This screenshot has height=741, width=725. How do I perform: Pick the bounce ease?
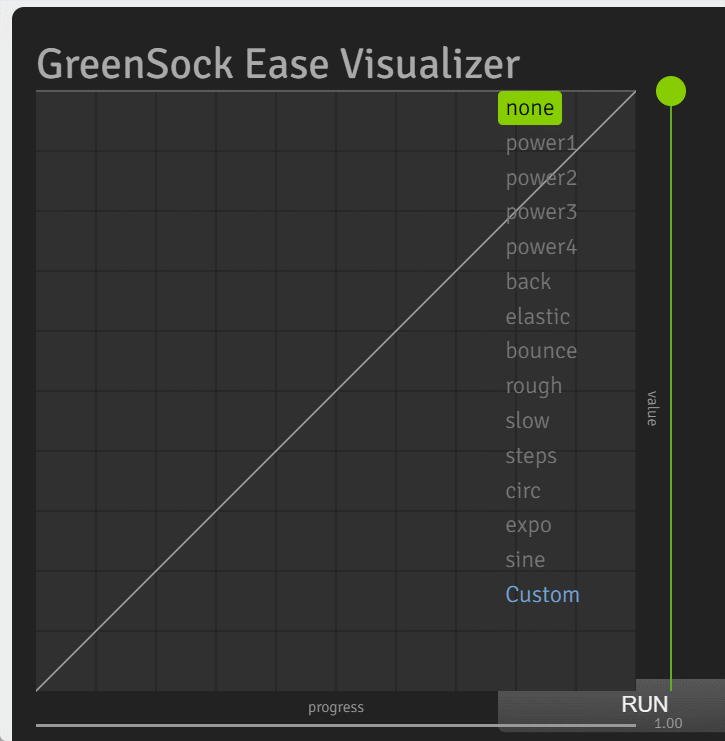point(541,351)
